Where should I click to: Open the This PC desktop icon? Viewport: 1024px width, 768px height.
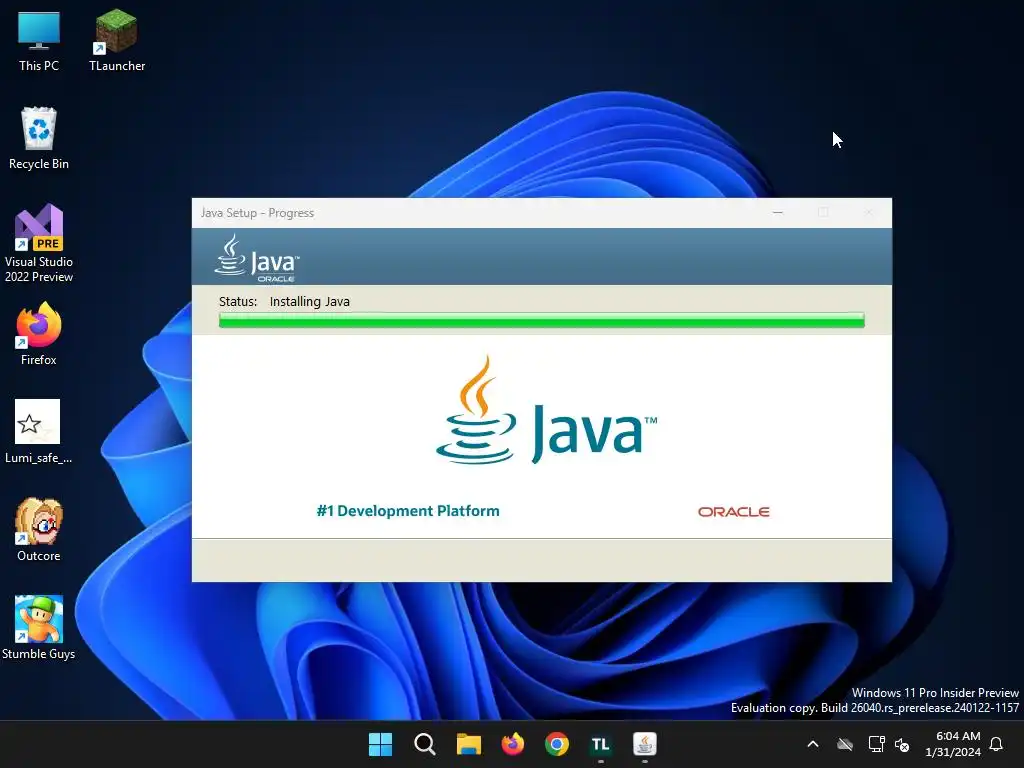click(x=39, y=41)
